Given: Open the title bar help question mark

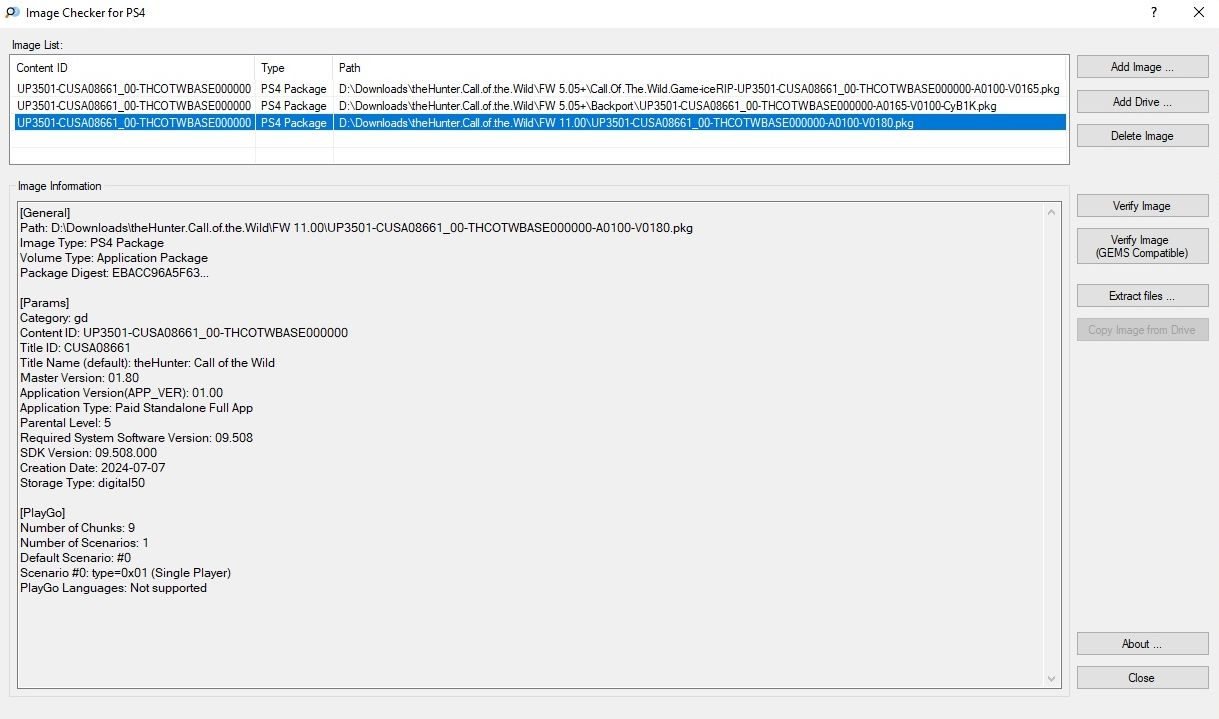Looking at the screenshot, I should (1154, 13).
